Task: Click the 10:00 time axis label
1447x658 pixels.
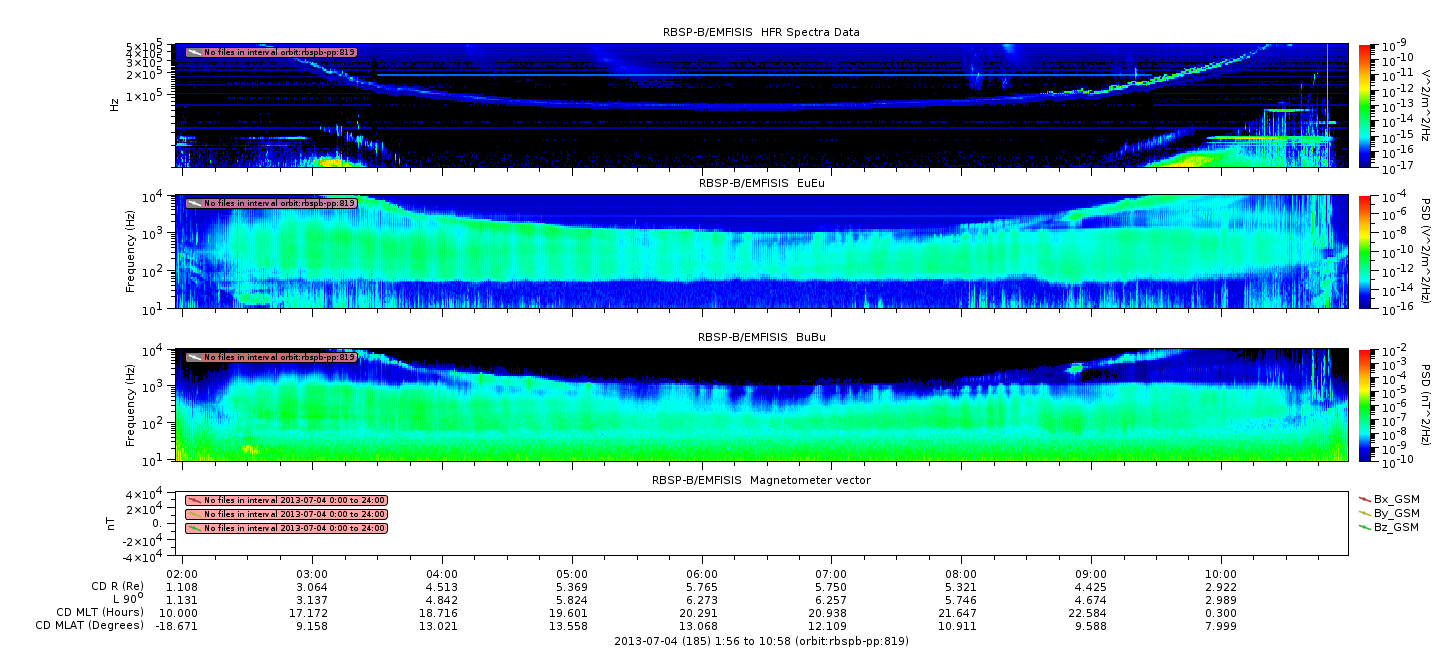Action: coord(1220,575)
